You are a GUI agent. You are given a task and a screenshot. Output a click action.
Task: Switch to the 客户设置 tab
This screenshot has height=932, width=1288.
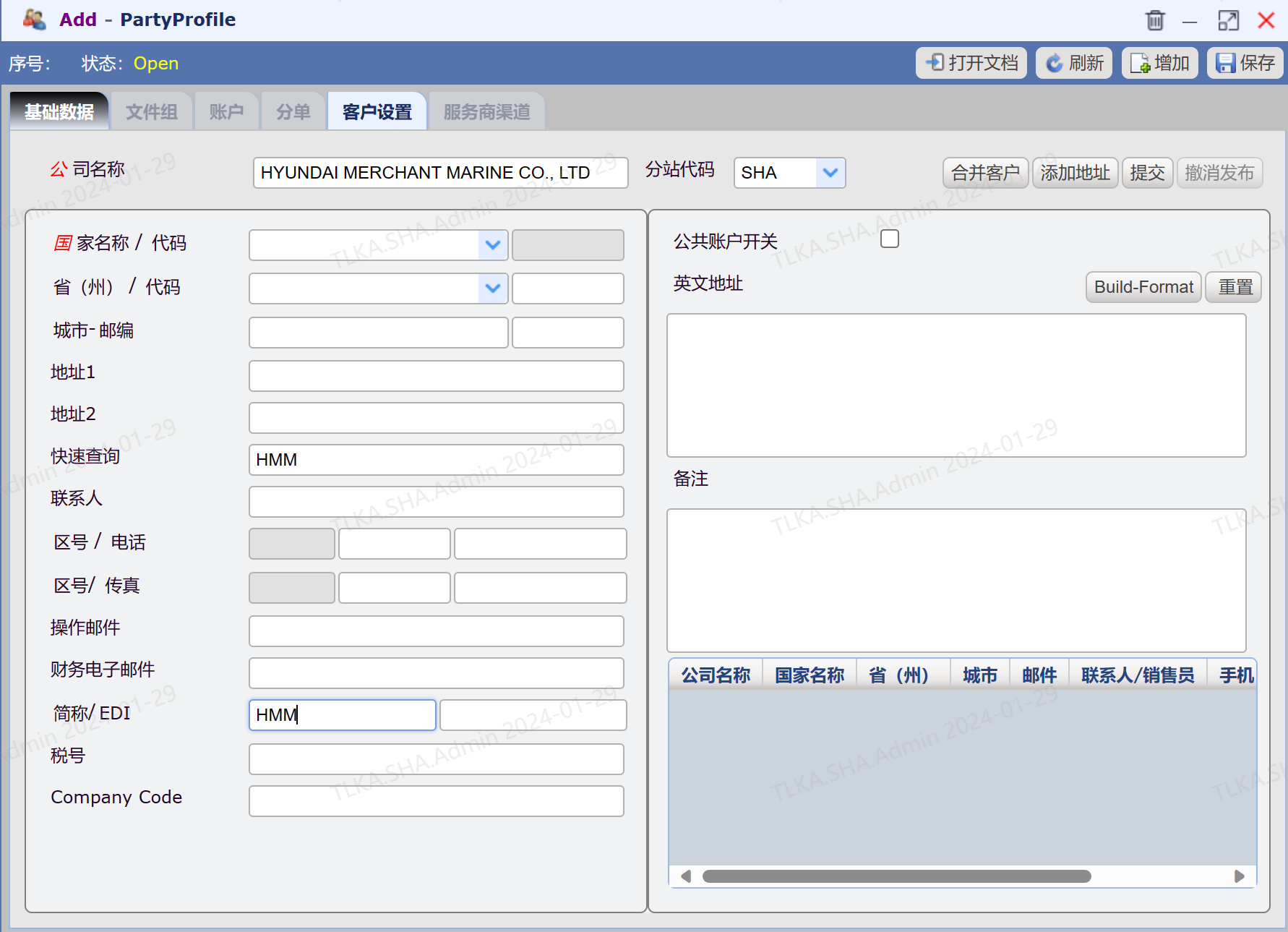coord(377,111)
